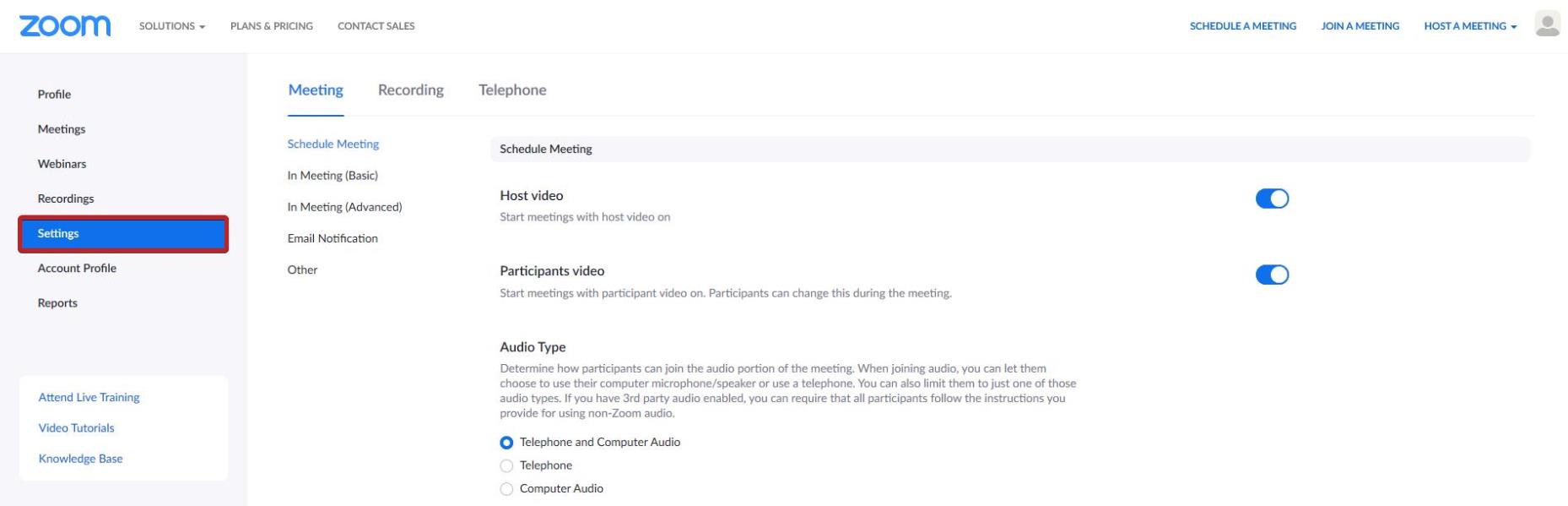The height and width of the screenshot is (506, 1568).
Task: Click the Zoom logo
Action: pos(65,26)
